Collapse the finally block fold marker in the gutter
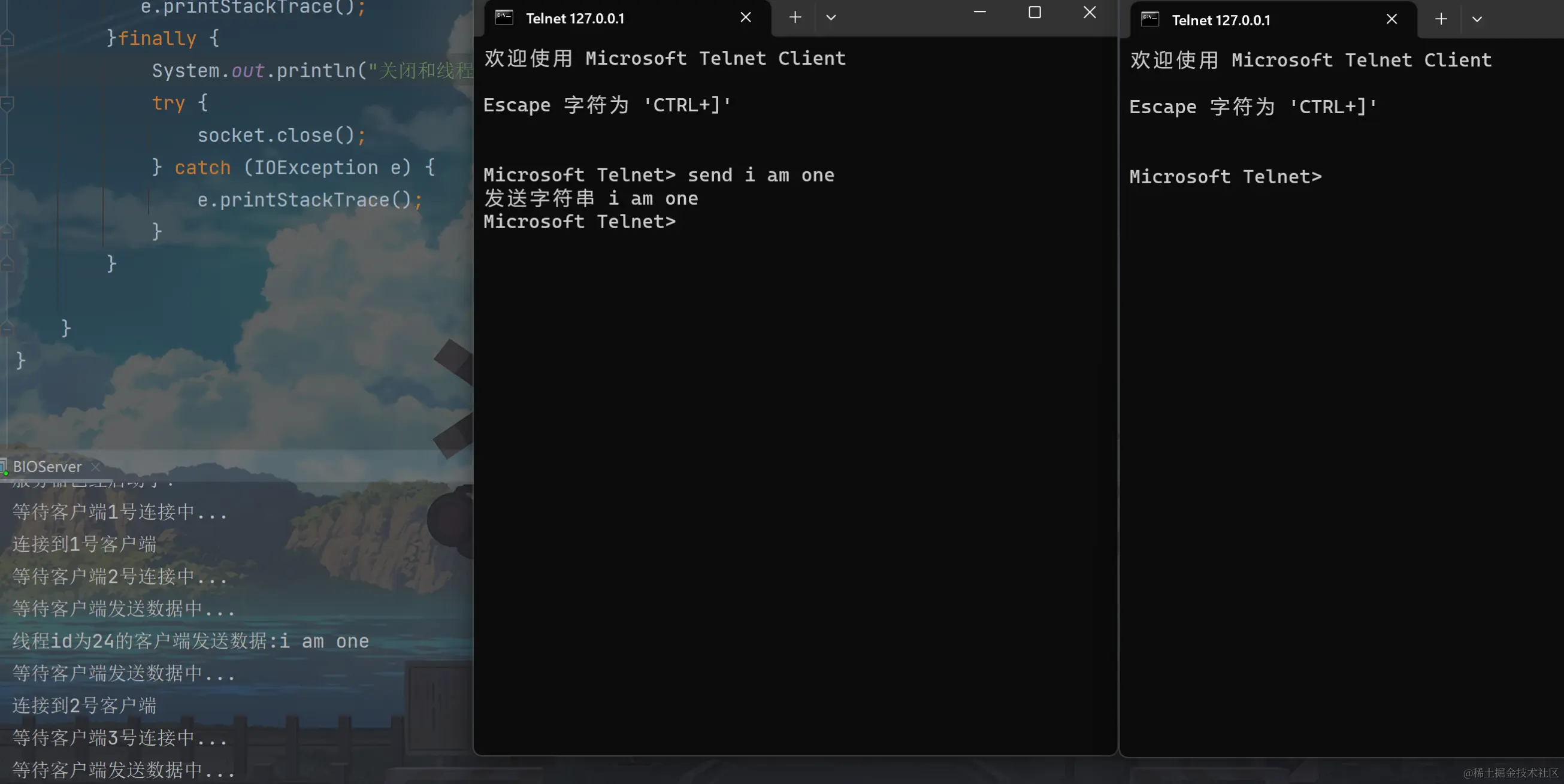This screenshot has height=784, width=1564. pyautogui.click(x=7, y=39)
